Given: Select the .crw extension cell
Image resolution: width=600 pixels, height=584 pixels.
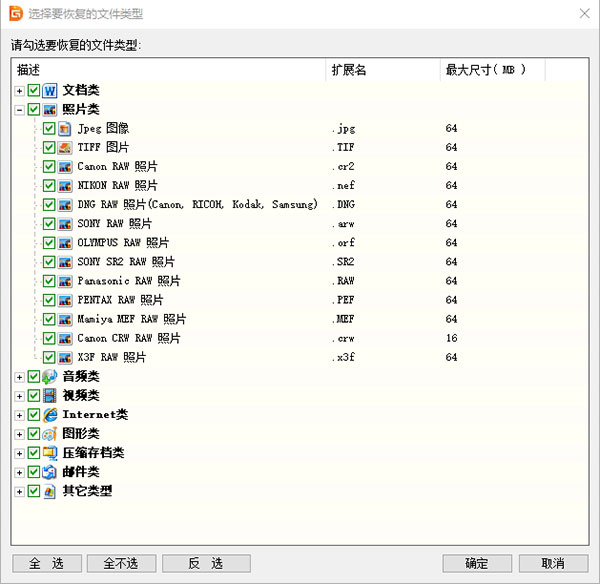Looking at the screenshot, I should 344,339.
